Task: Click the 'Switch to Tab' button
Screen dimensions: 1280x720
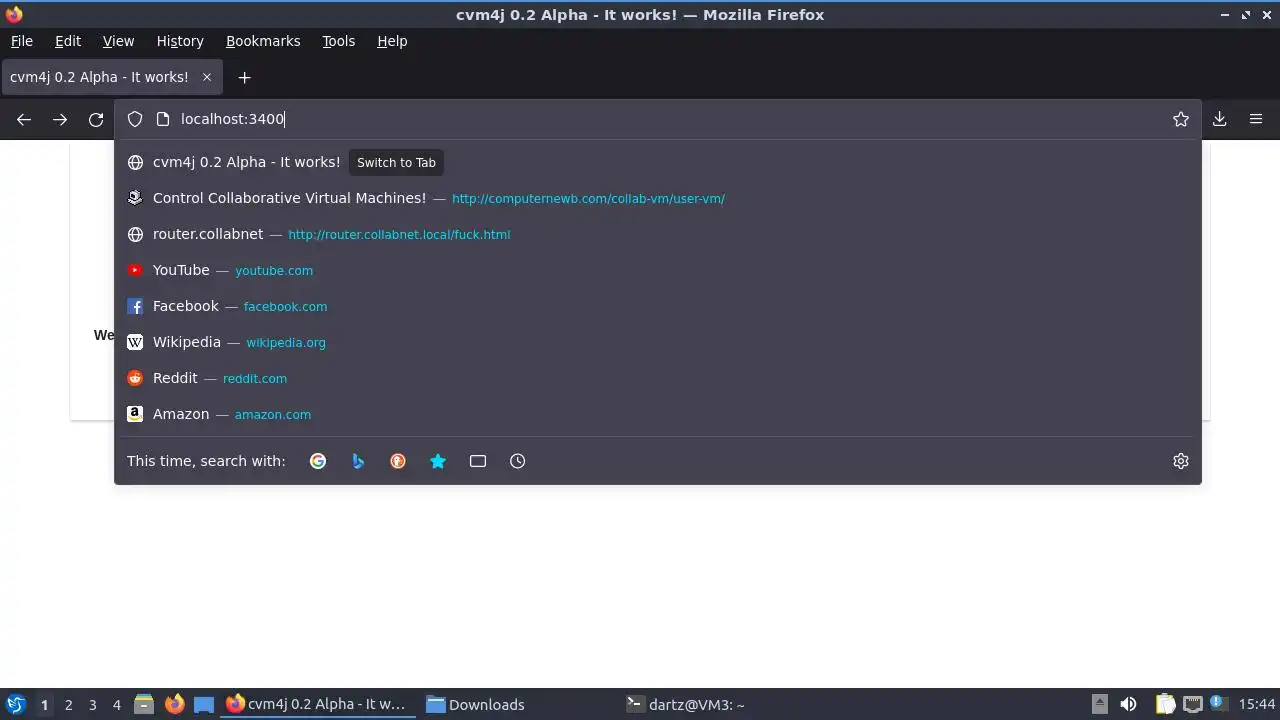Action: pos(396,162)
